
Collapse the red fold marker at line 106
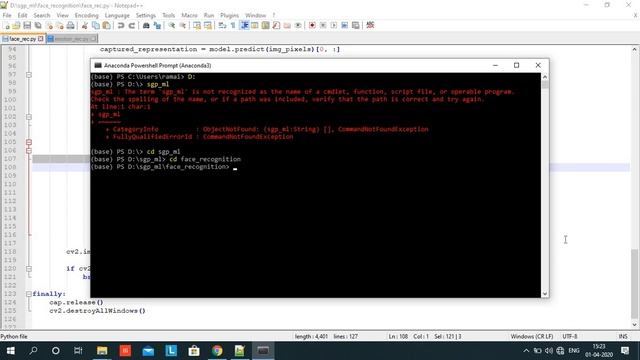(x=29, y=151)
